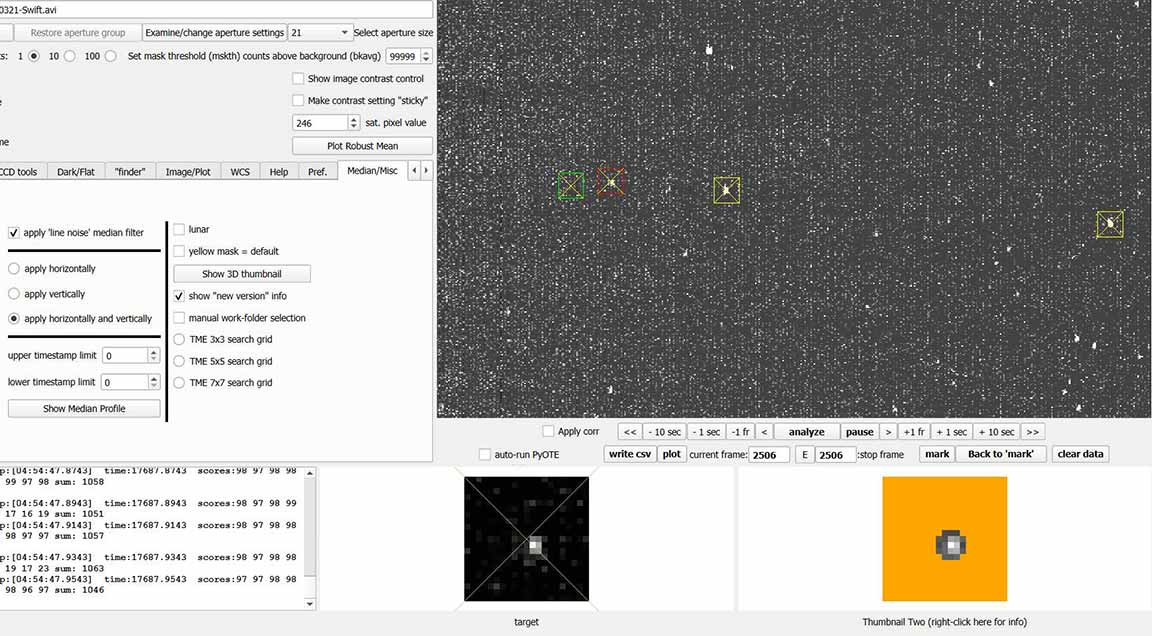Screen dimensions: 1152x636
Task: Skip forward 10 seconds
Action: [996, 432]
